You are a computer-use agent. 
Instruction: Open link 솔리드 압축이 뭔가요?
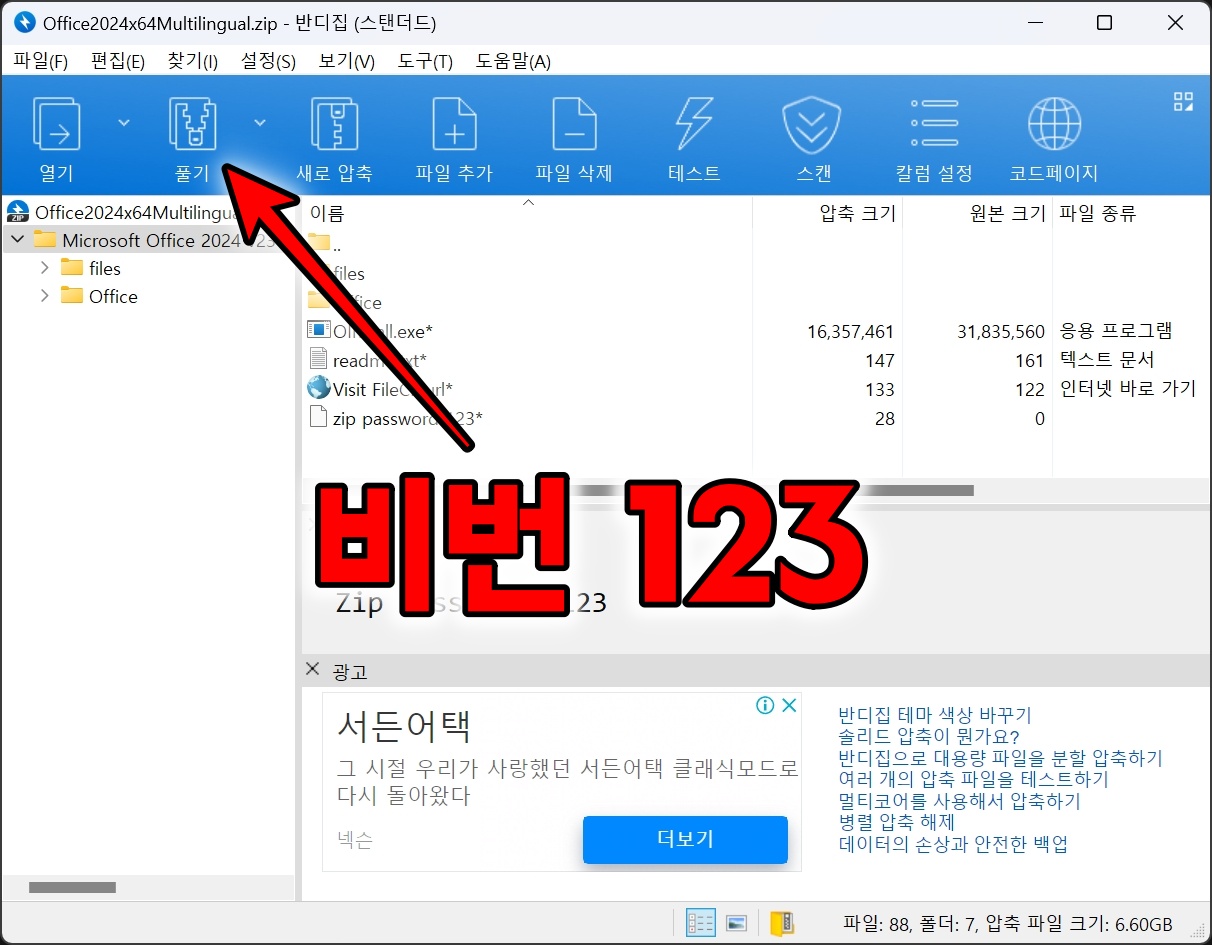pyautogui.click(x=928, y=737)
